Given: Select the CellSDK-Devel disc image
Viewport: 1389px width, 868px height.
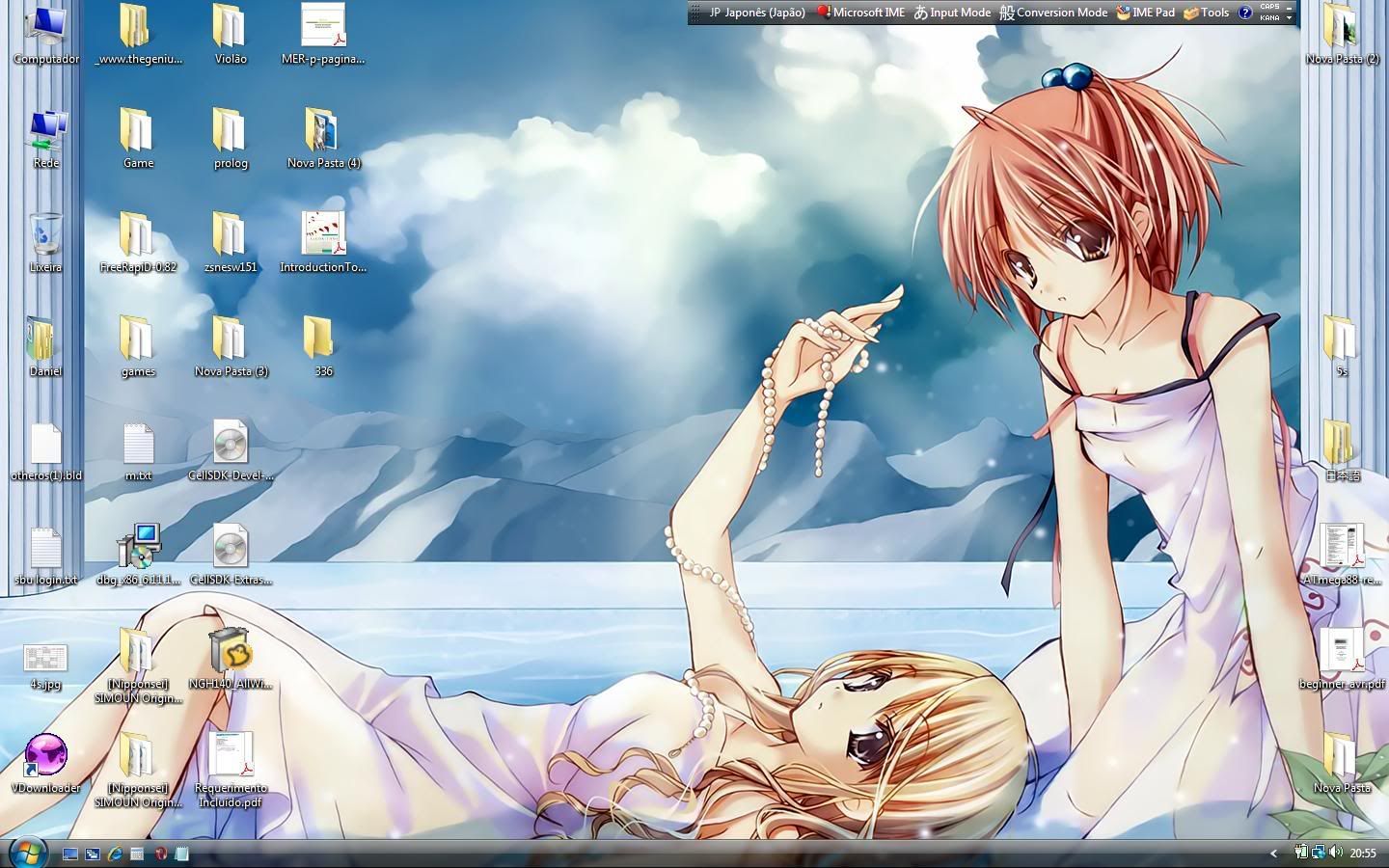Looking at the screenshot, I should pyautogui.click(x=231, y=450).
